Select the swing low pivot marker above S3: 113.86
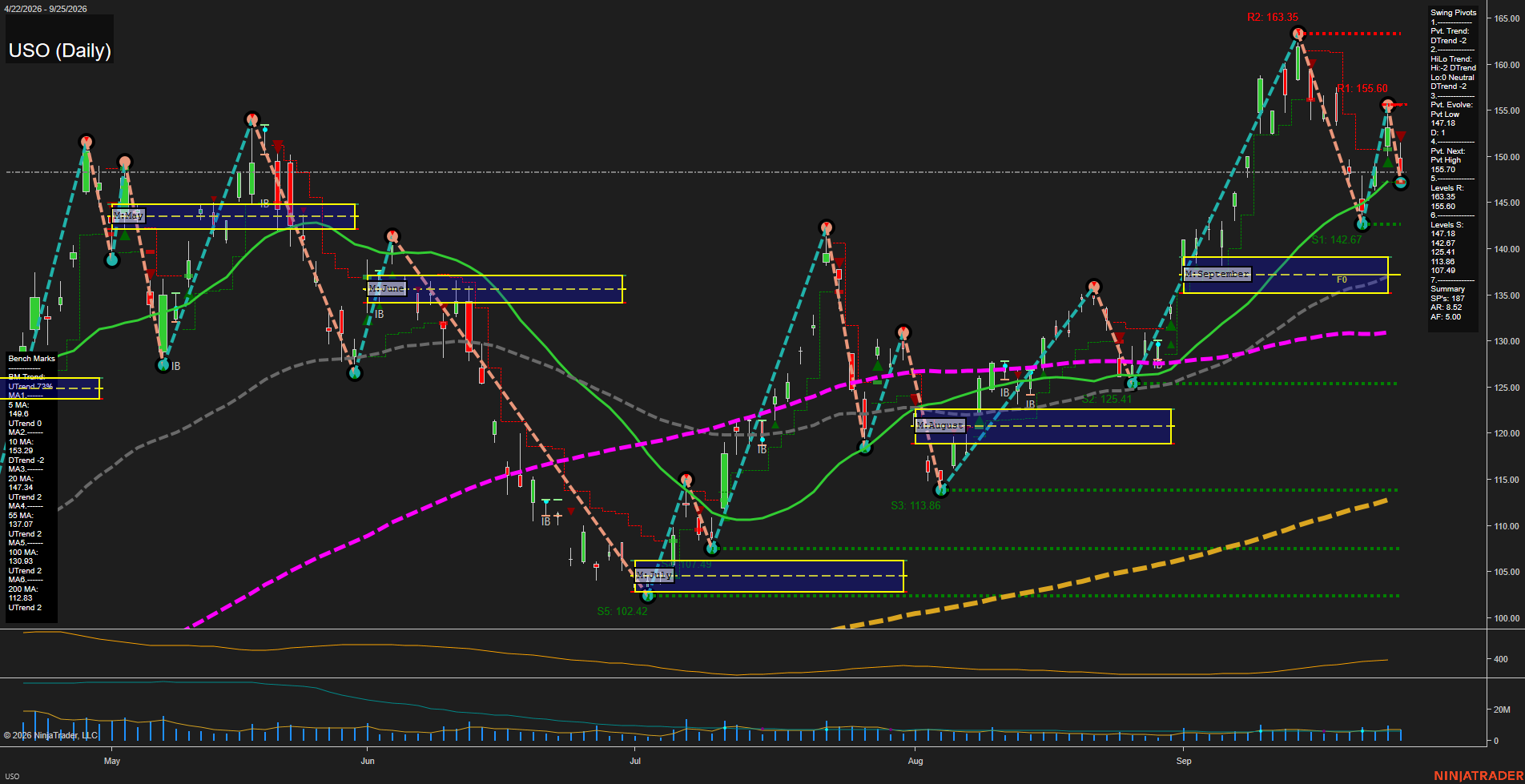Screen dimensions: 1525x784 (941, 490)
